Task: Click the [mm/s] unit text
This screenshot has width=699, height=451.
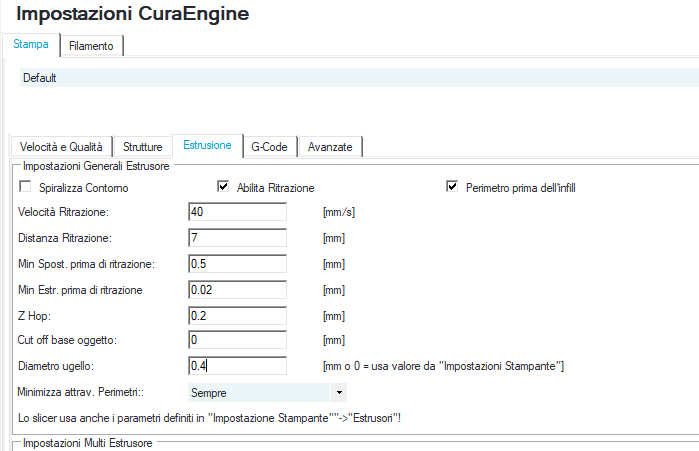Action: tap(339, 212)
